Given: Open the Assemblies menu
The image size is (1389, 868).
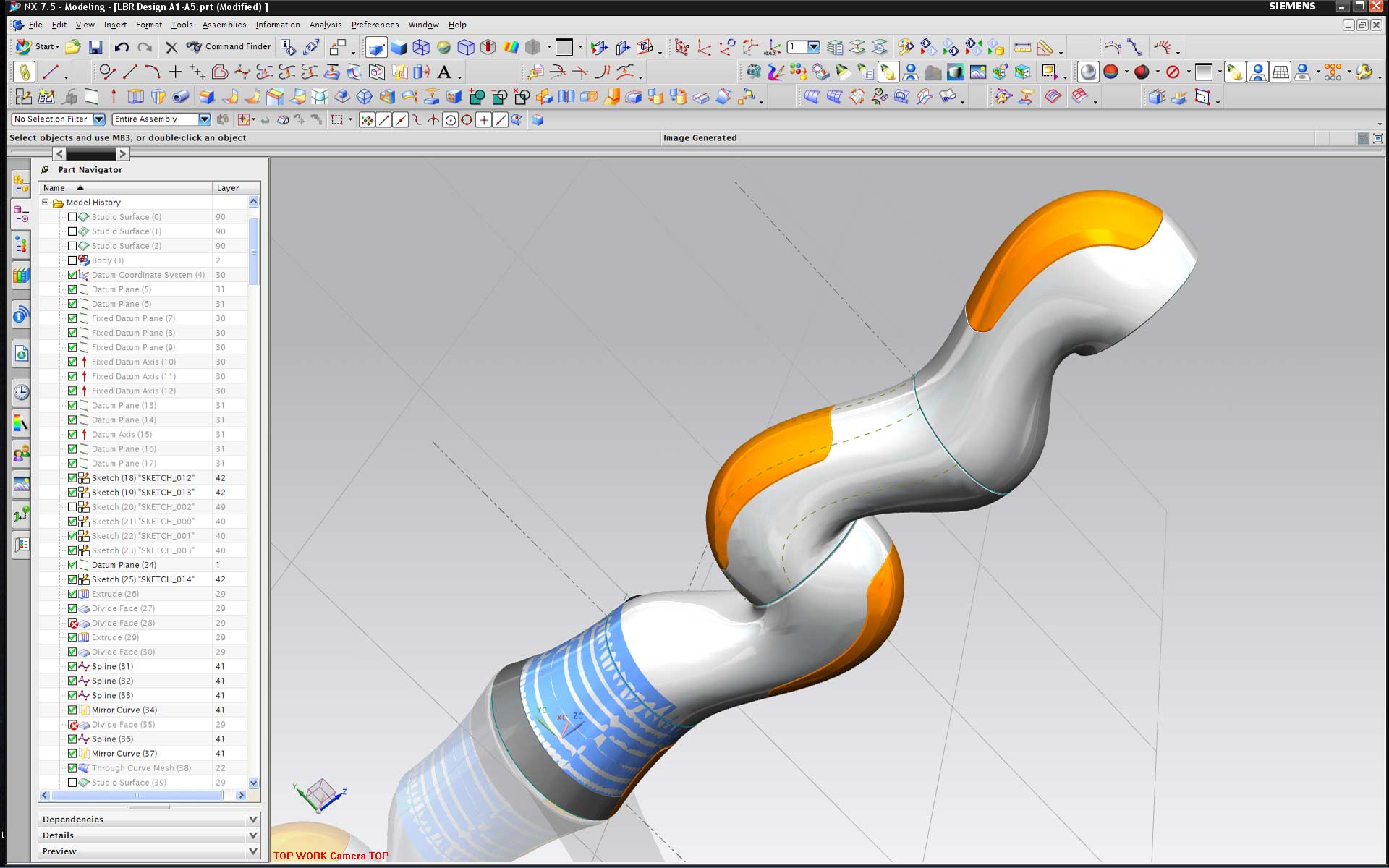Looking at the screenshot, I should [x=224, y=24].
